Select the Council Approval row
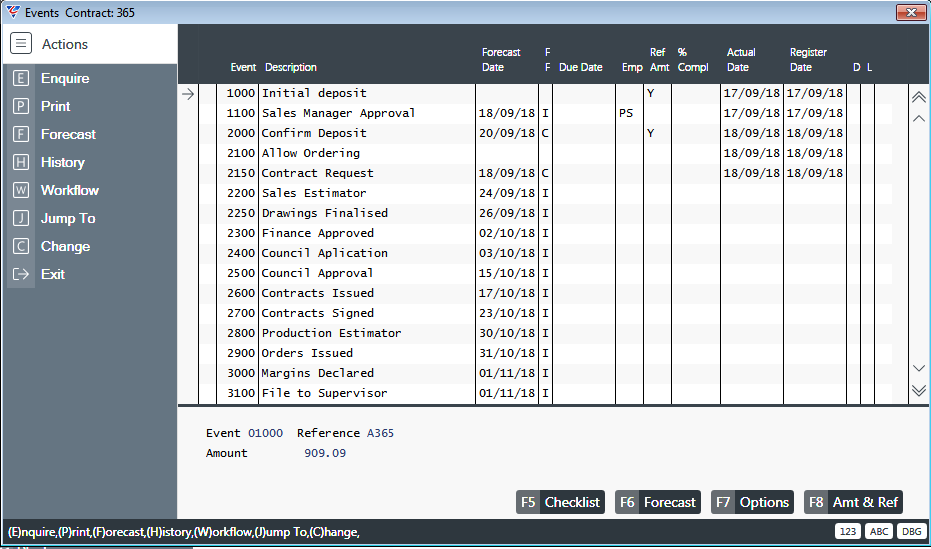The height and width of the screenshot is (549, 931). pyautogui.click(x=544, y=273)
